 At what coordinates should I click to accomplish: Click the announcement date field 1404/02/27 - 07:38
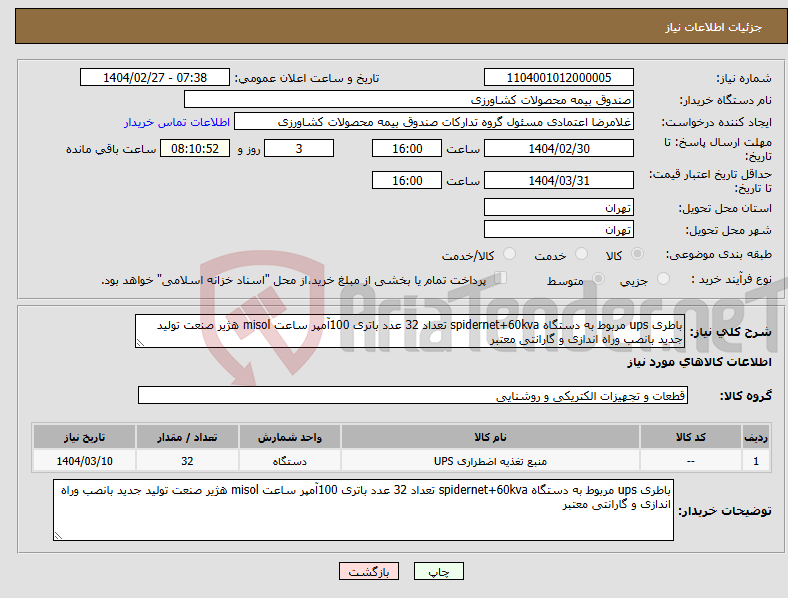pos(155,77)
